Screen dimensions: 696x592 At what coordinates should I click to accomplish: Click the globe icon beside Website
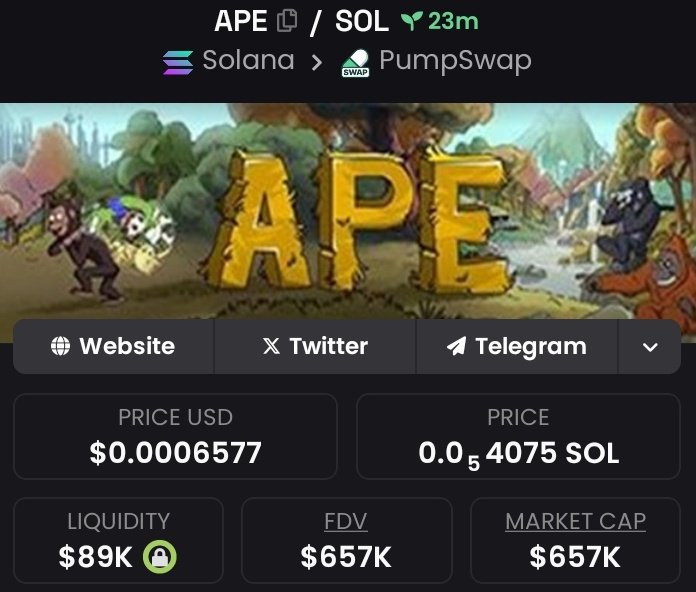tap(60, 346)
